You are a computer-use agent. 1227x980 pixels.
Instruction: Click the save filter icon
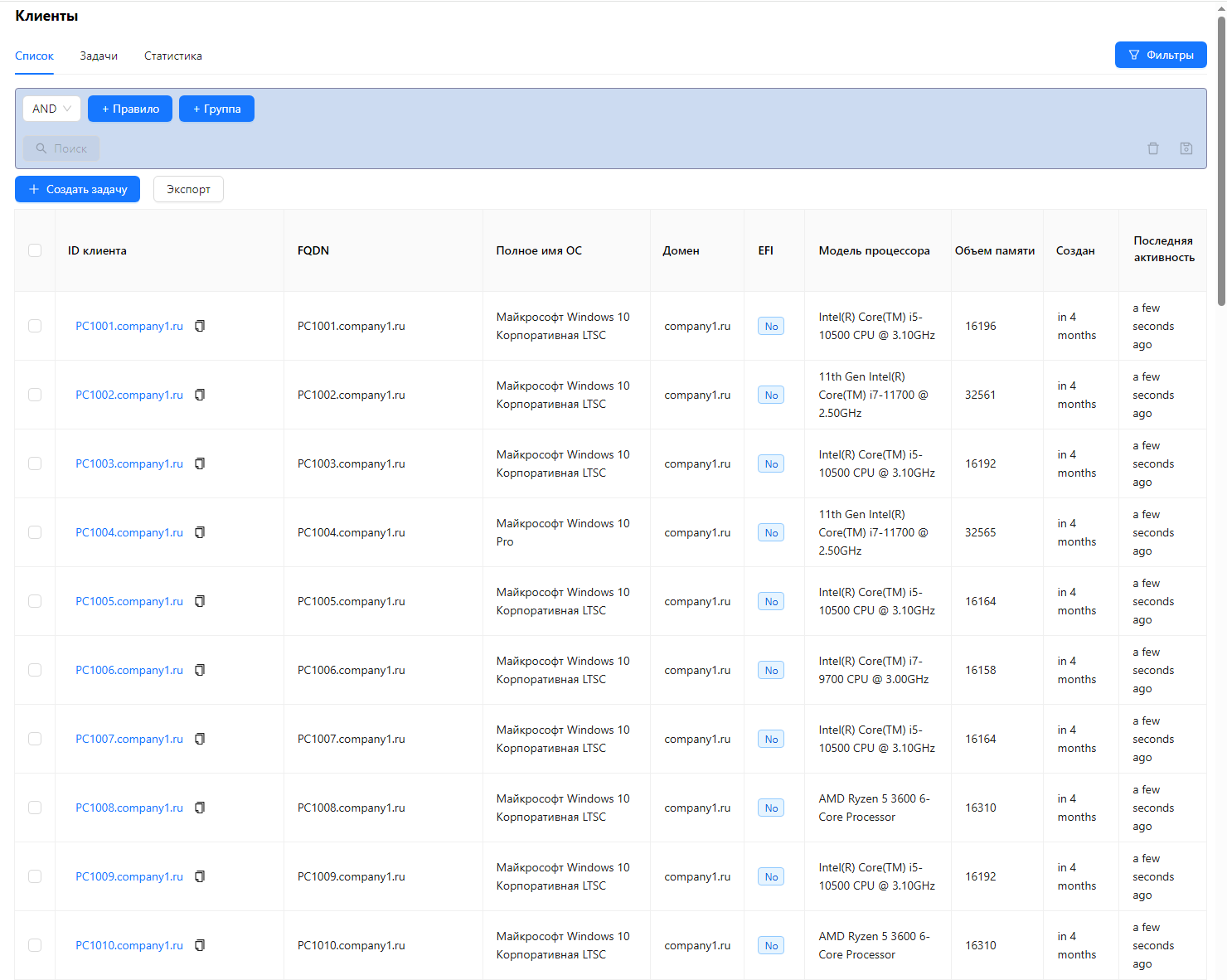tap(1186, 148)
